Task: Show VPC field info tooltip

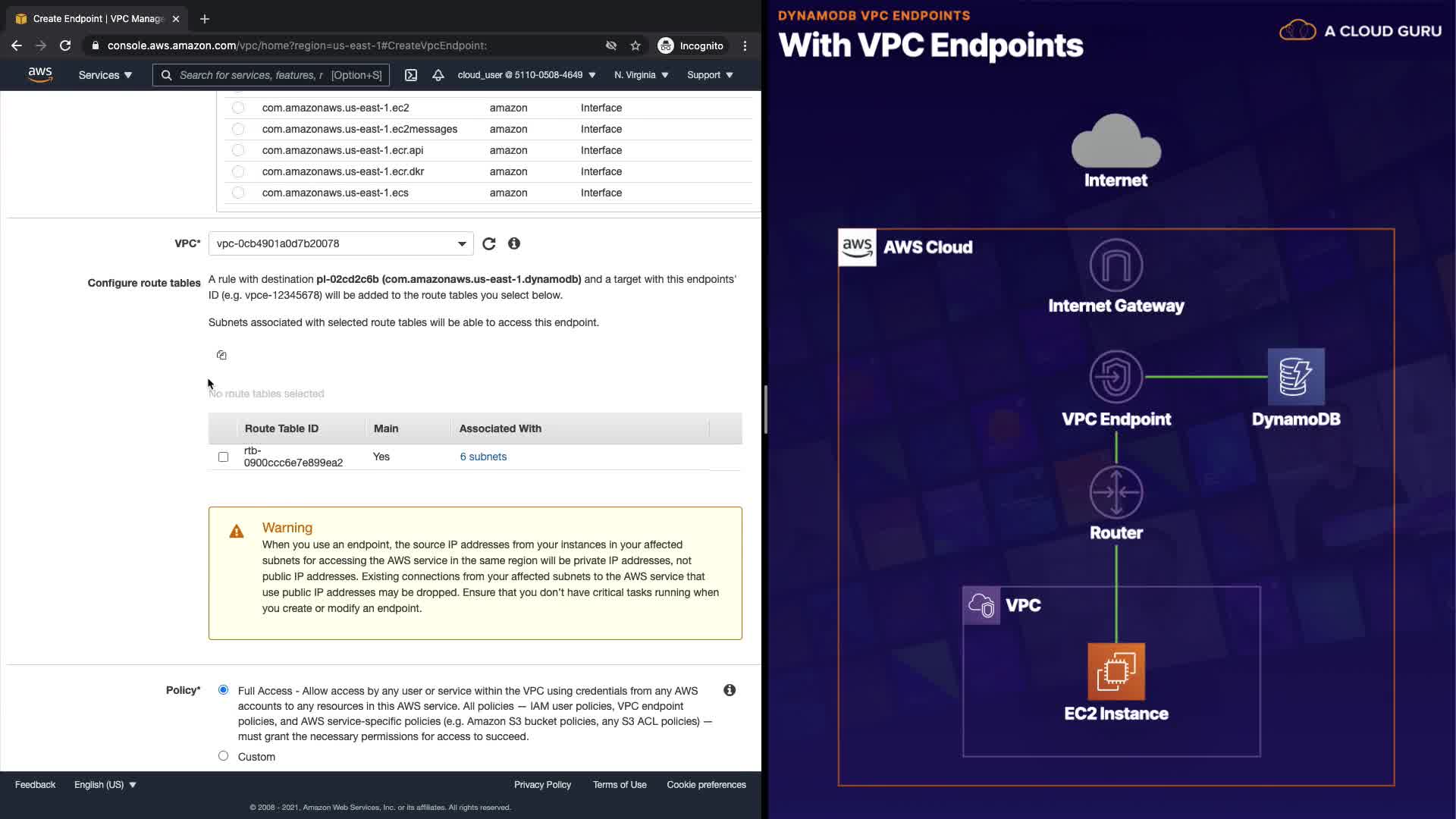Action: [x=514, y=243]
